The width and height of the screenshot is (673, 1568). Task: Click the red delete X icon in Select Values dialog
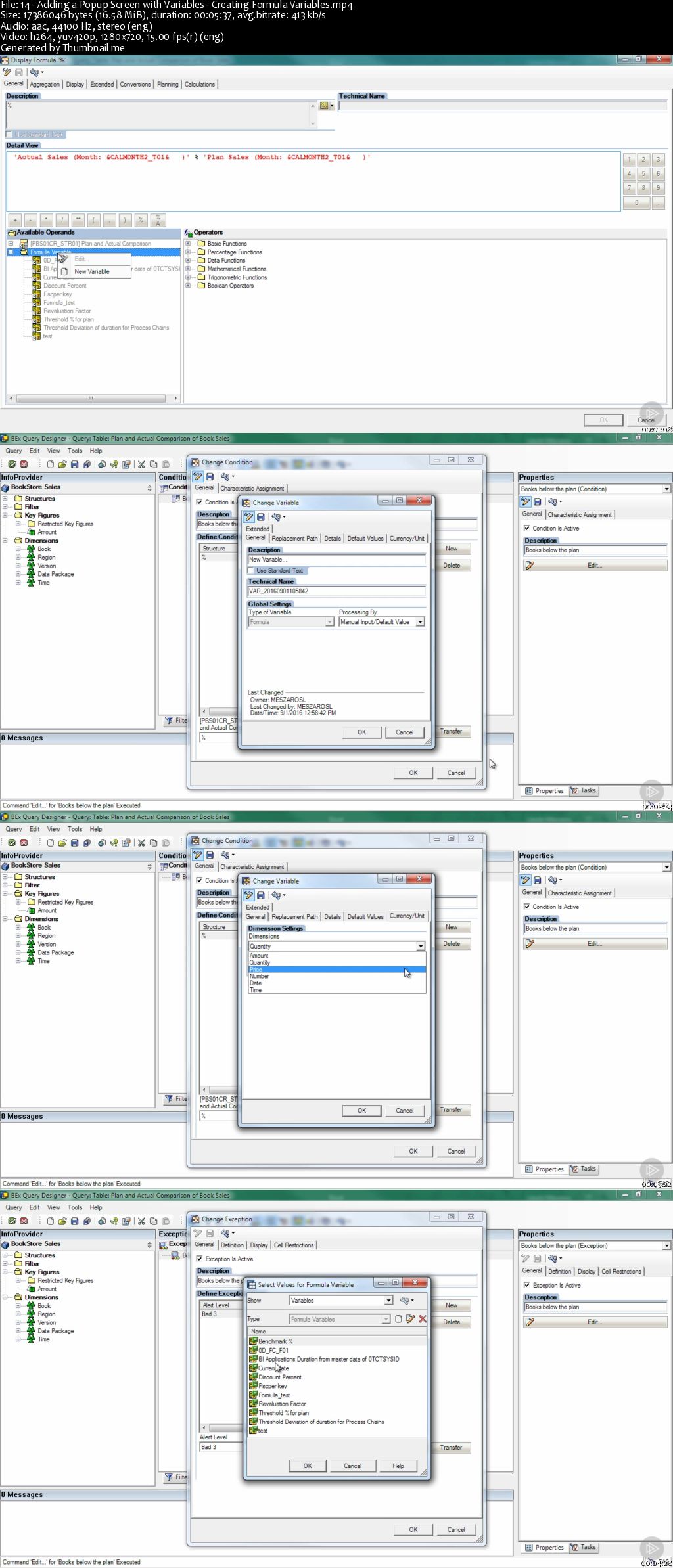[x=422, y=1319]
